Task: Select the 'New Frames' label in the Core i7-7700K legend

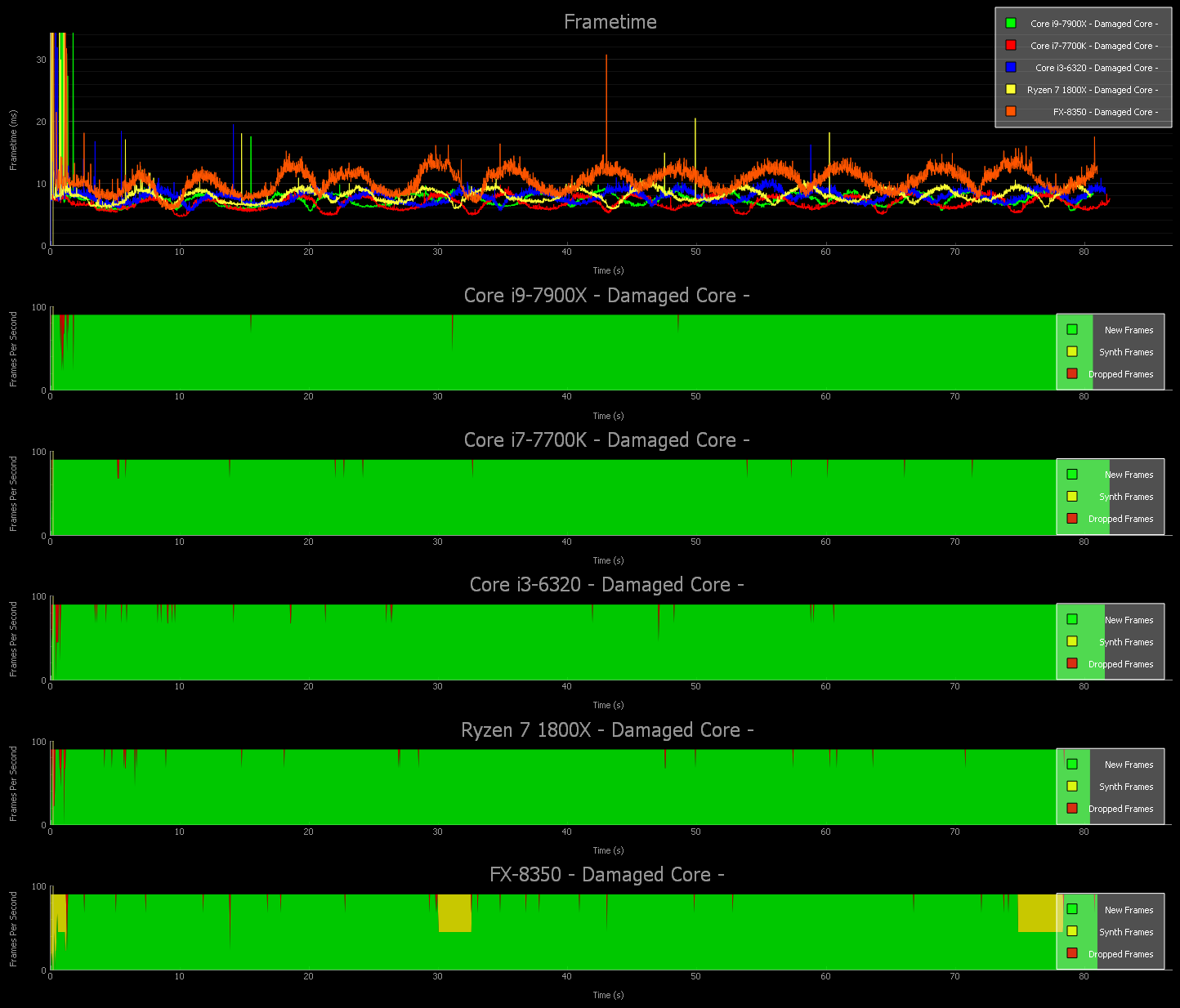Action: [1129, 475]
